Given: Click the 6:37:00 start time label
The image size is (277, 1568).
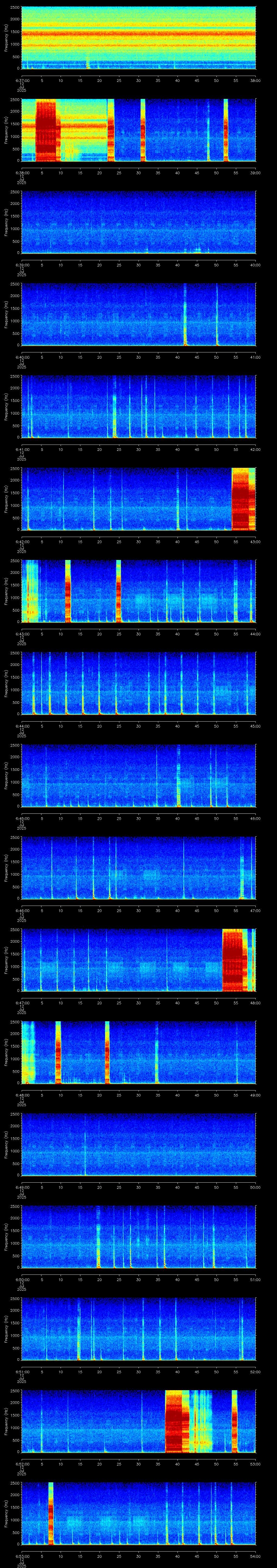Looking at the screenshot, I should point(22,80).
